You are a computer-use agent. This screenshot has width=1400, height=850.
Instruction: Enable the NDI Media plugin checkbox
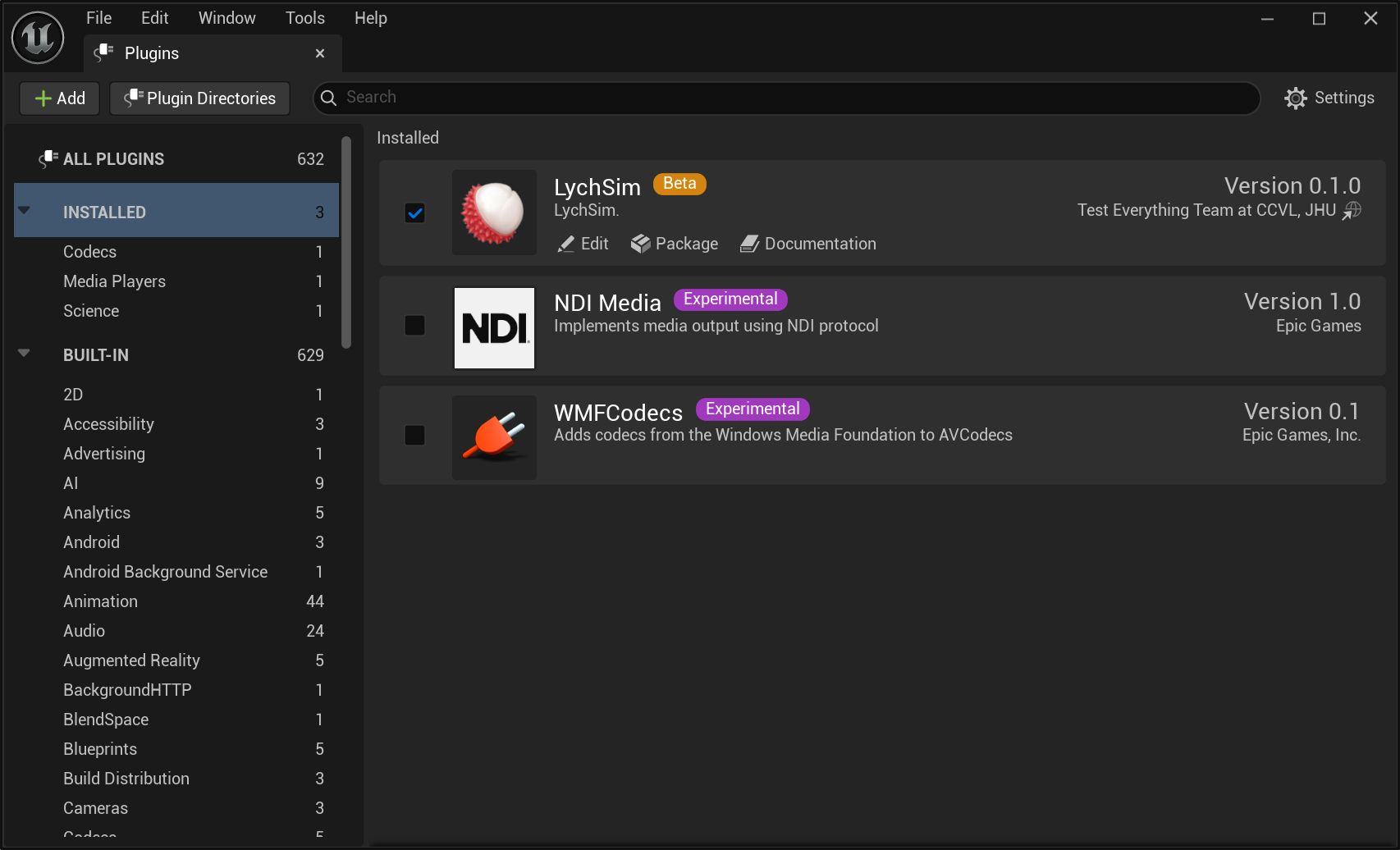[x=415, y=326]
